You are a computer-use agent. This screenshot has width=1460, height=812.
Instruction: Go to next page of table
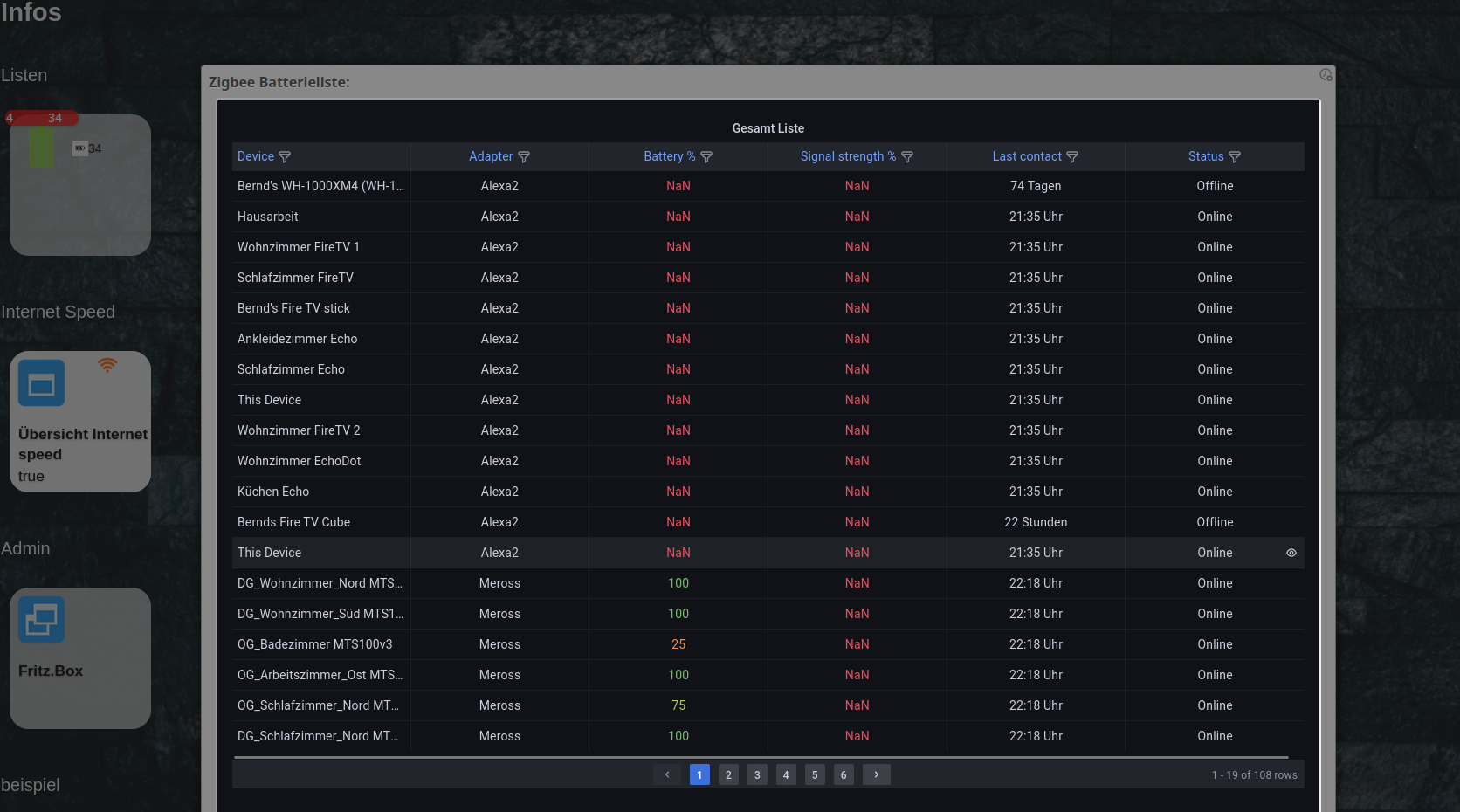click(x=877, y=774)
